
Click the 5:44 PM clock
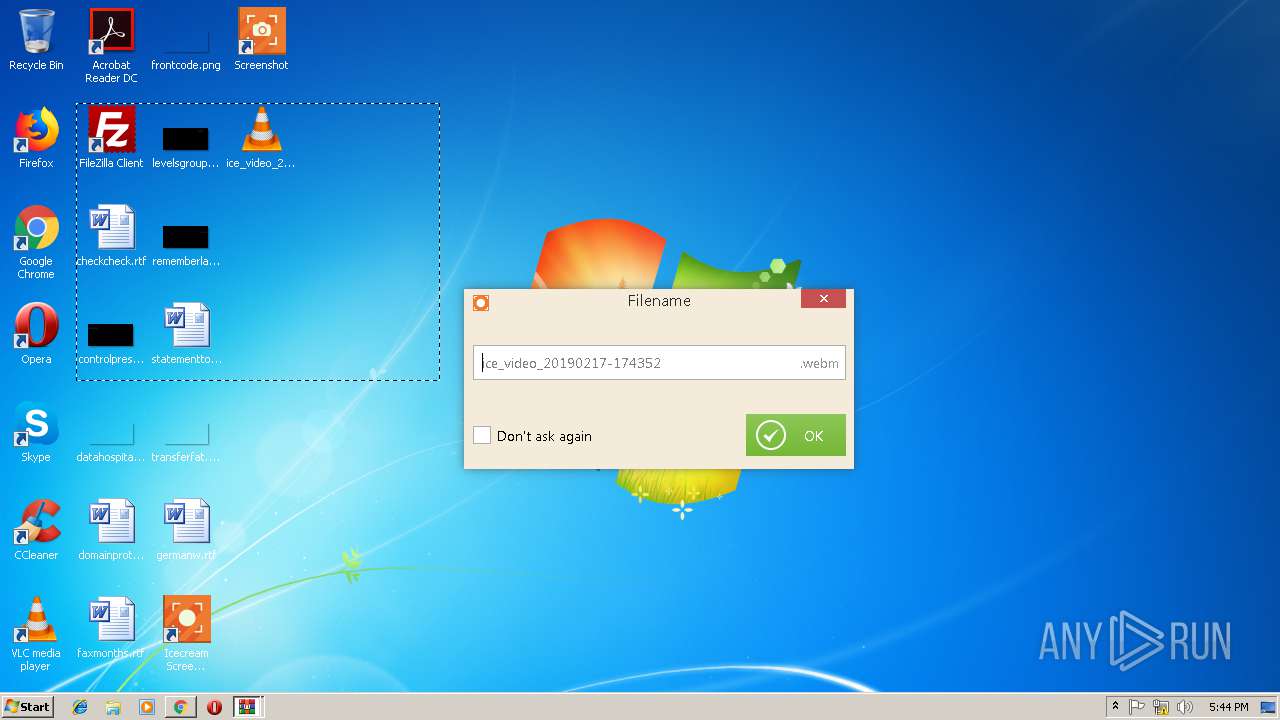[1228, 707]
